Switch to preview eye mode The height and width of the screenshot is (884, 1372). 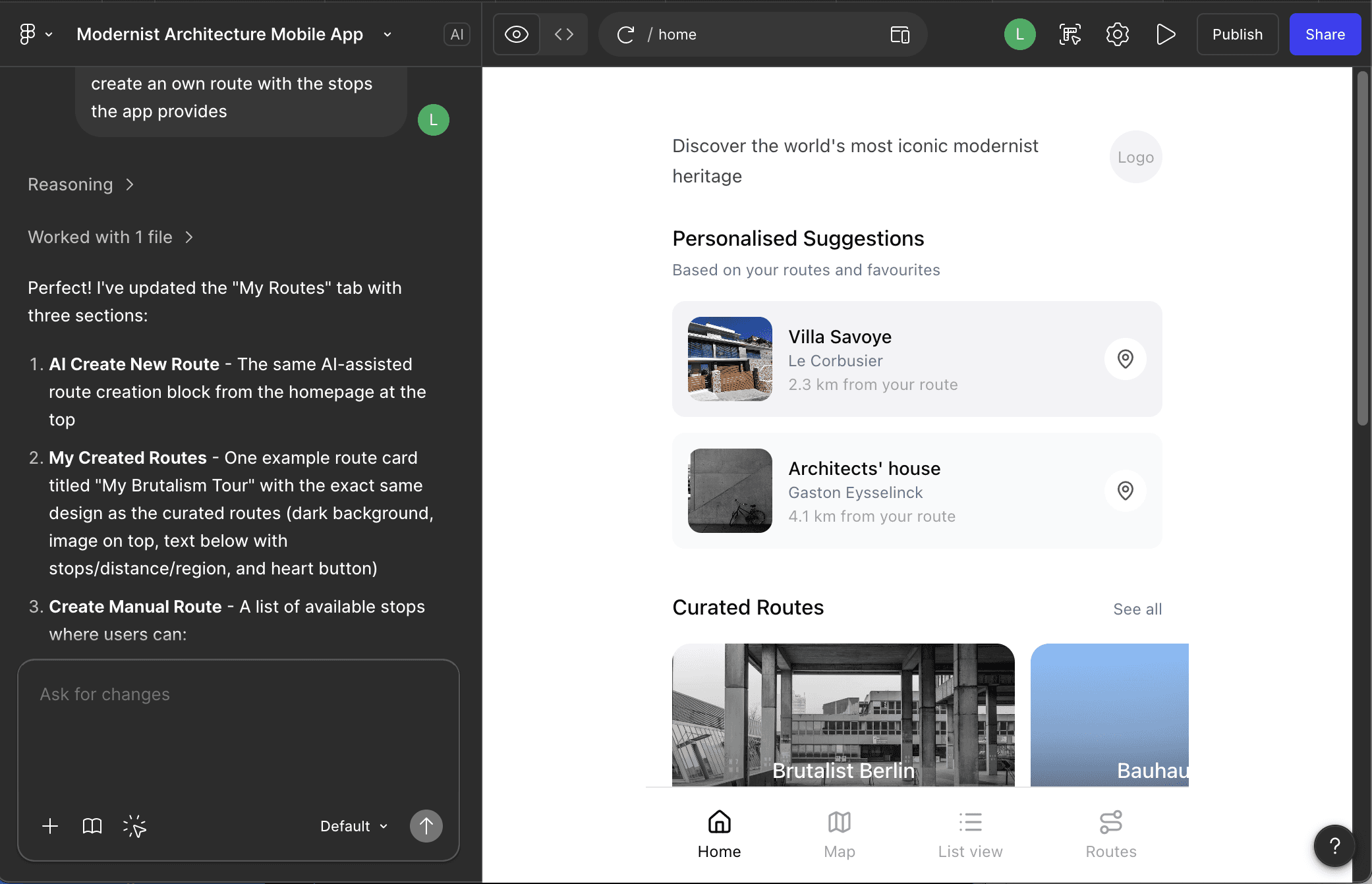click(517, 34)
